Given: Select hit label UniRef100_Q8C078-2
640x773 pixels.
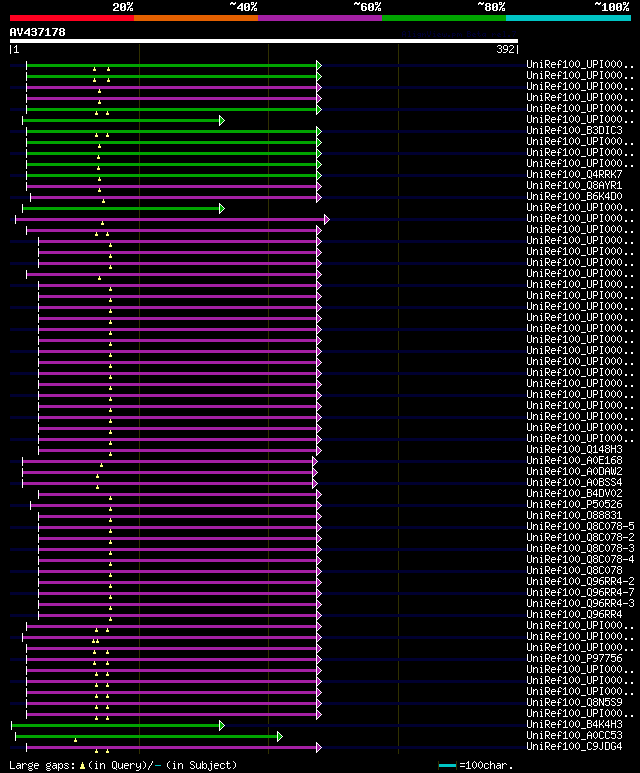Looking at the screenshot, I should tap(580, 537).
